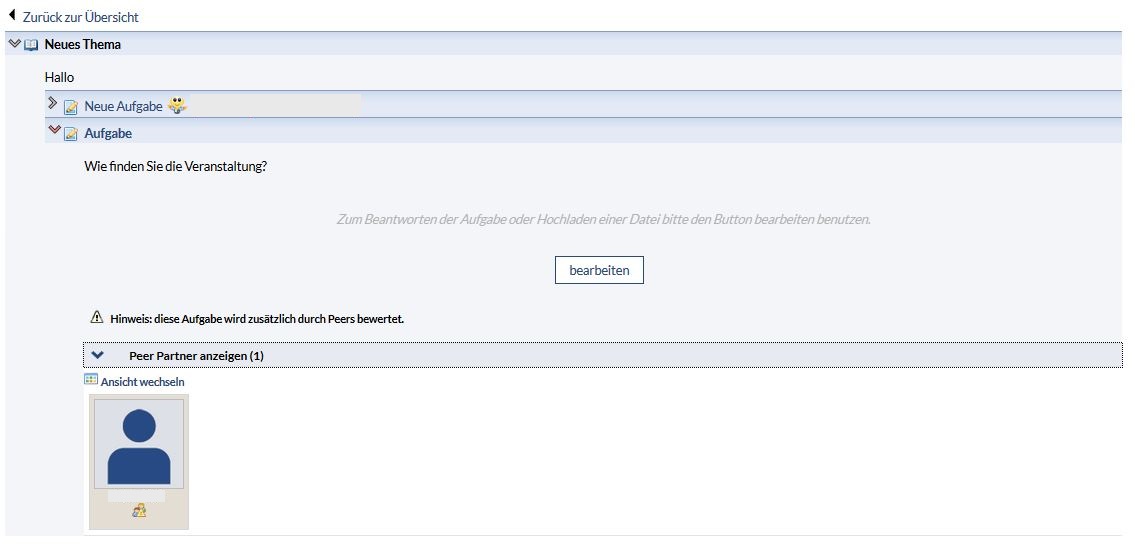The height and width of the screenshot is (544, 1135).
Task: Click the grid icon beside Ansicht wechseln
Action: [x=91, y=381]
